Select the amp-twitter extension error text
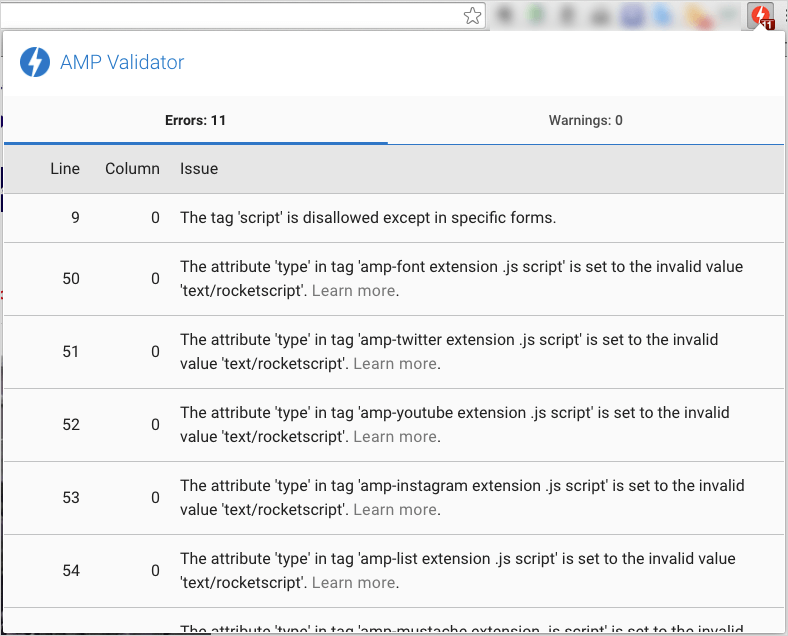The height and width of the screenshot is (636, 788). pos(449,352)
